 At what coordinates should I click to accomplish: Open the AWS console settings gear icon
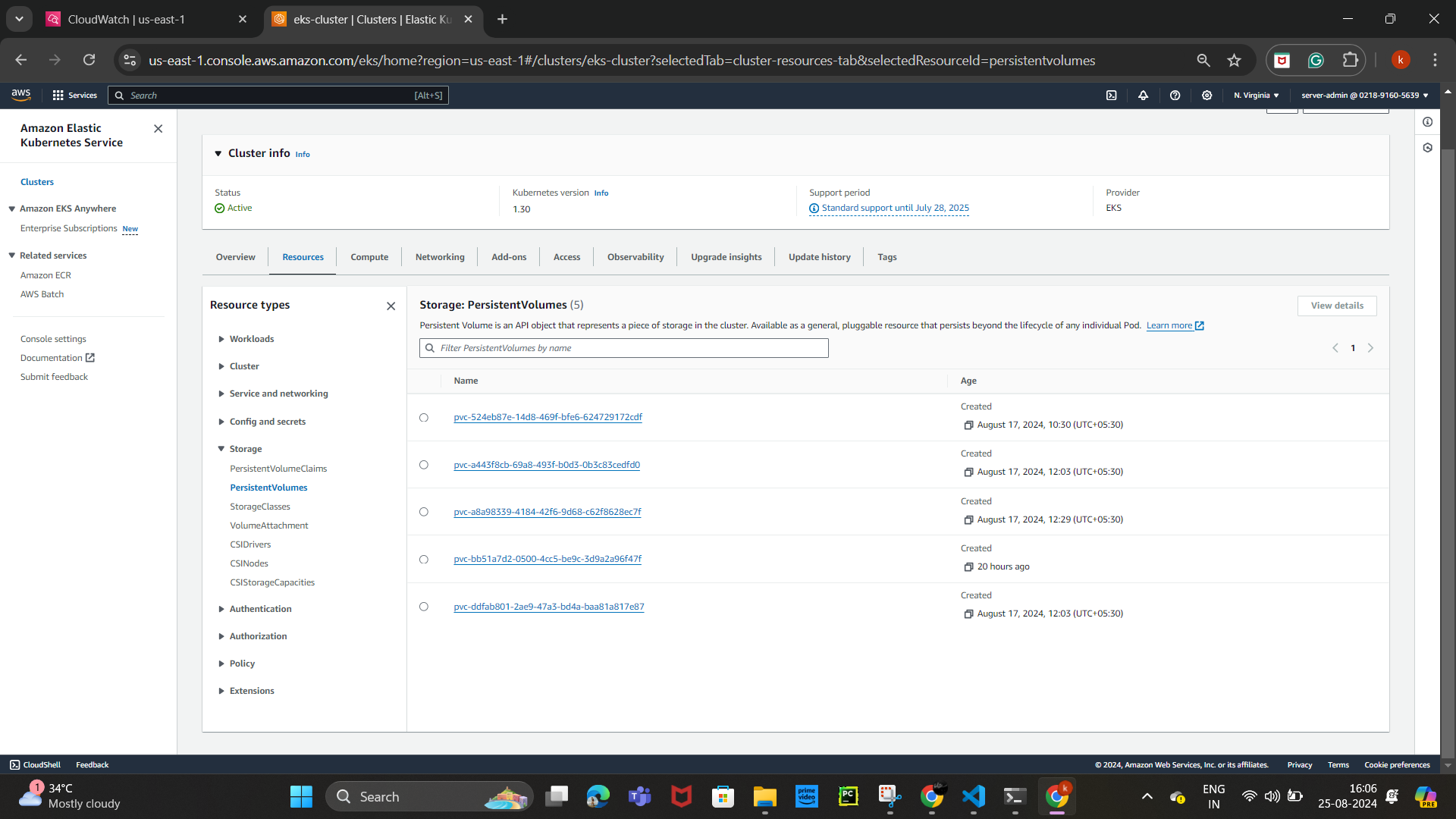point(1207,96)
